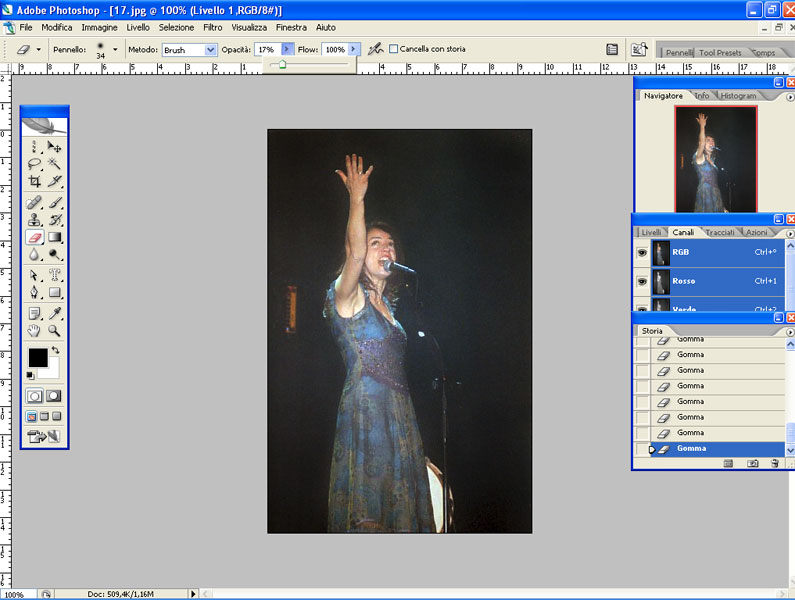Viewport: 795px width, 600px height.
Task: Open the Eraser tool preset picker arrow
Action: [x=39, y=50]
